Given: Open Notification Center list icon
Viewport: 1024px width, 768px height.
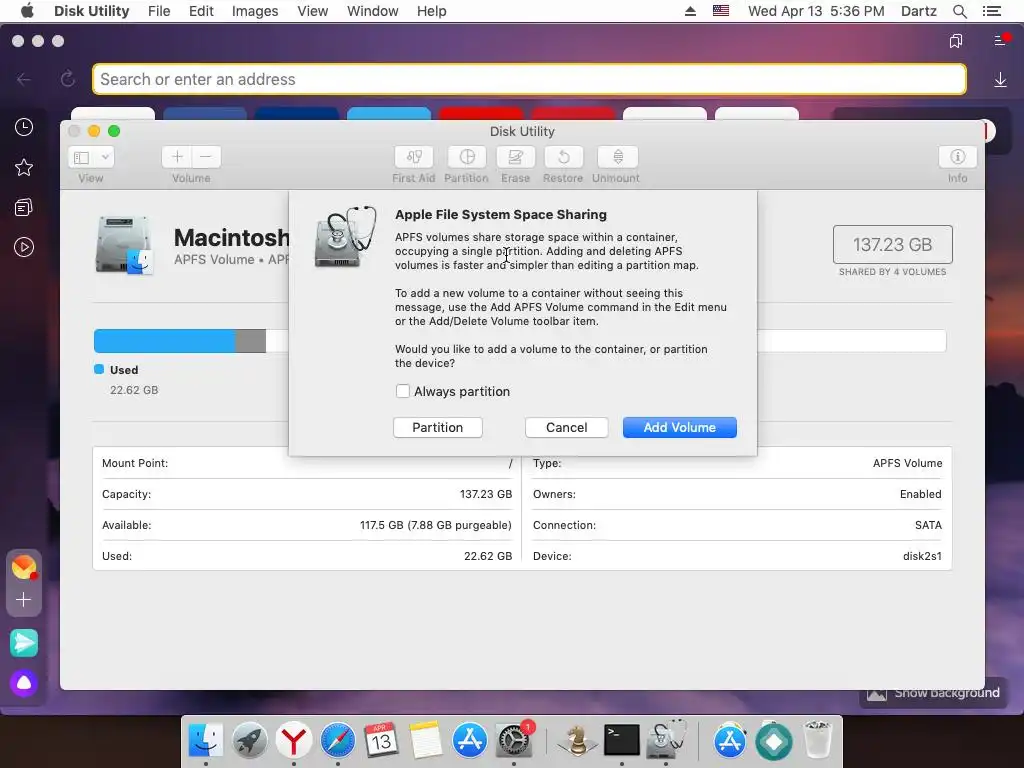Looking at the screenshot, I should (992, 11).
